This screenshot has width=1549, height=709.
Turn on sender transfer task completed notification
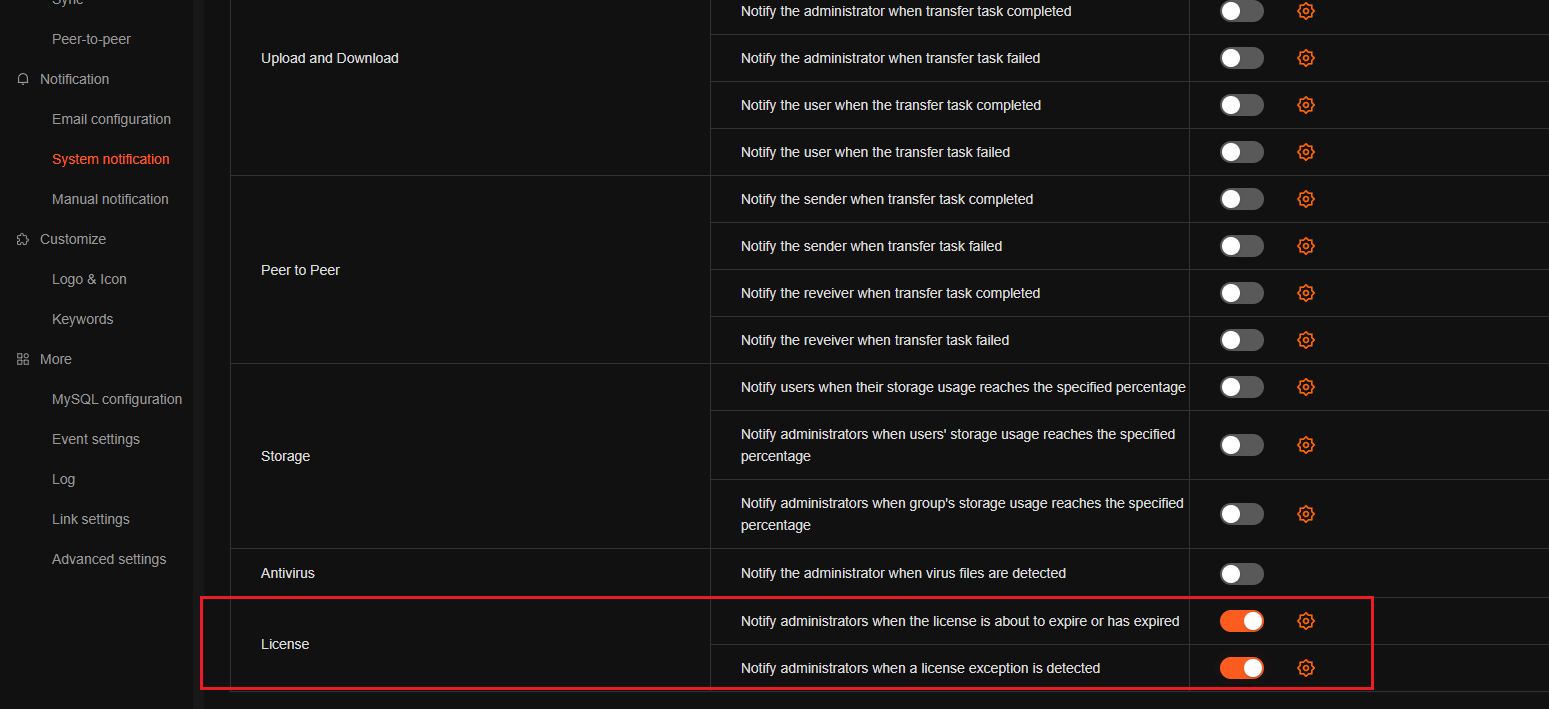tap(1242, 199)
